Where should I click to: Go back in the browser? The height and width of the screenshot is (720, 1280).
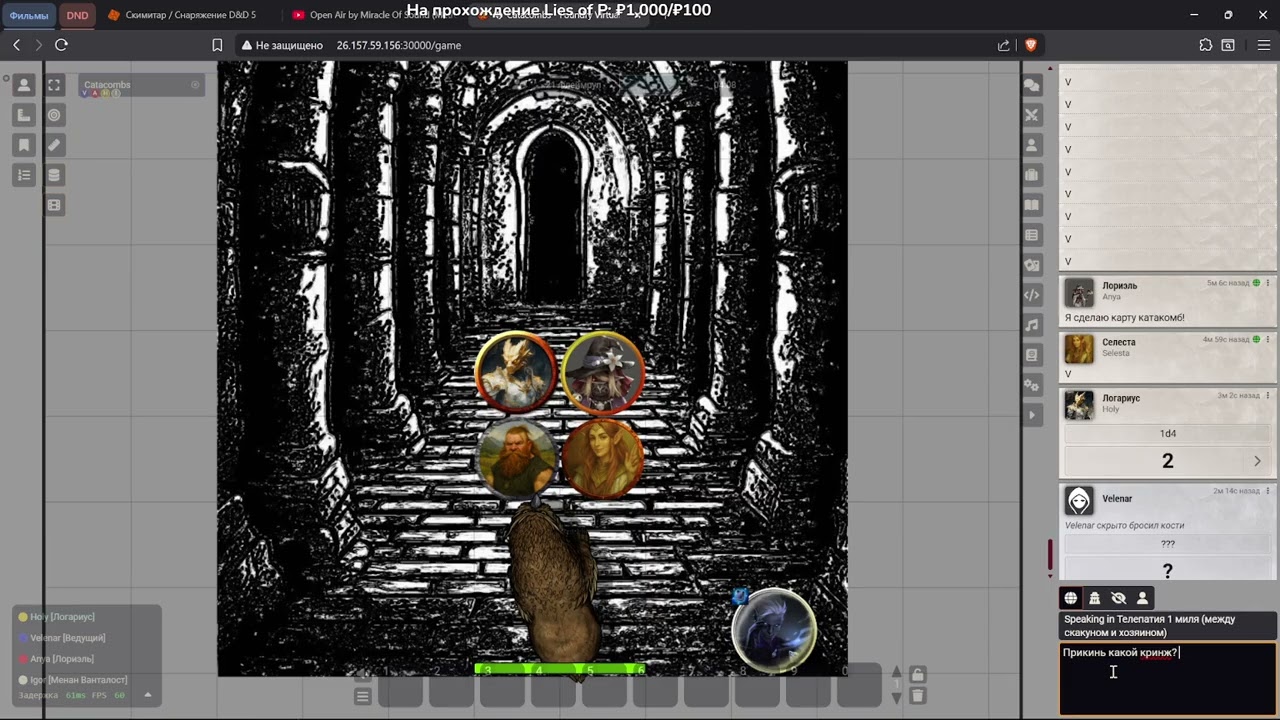click(17, 45)
